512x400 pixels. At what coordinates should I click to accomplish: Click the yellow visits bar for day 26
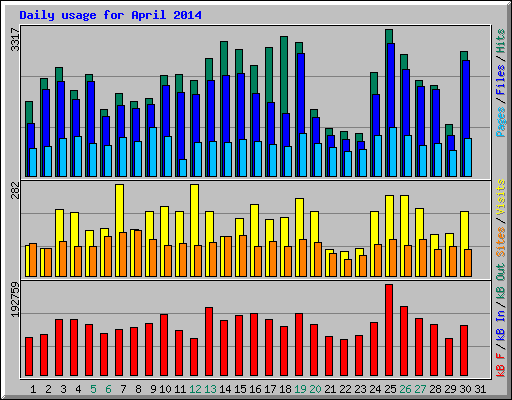(404, 220)
